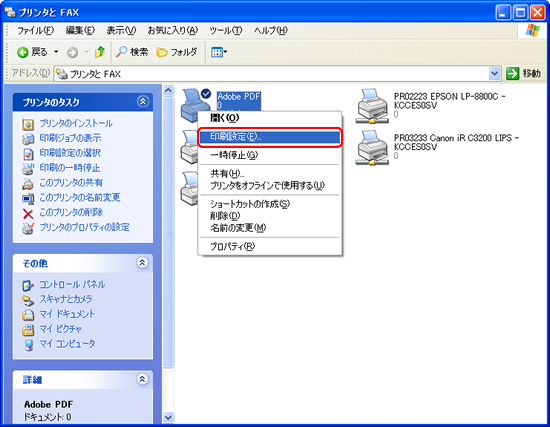Collapse the その他 panel
The width and height of the screenshot is (550, 427).
(142, 262)
